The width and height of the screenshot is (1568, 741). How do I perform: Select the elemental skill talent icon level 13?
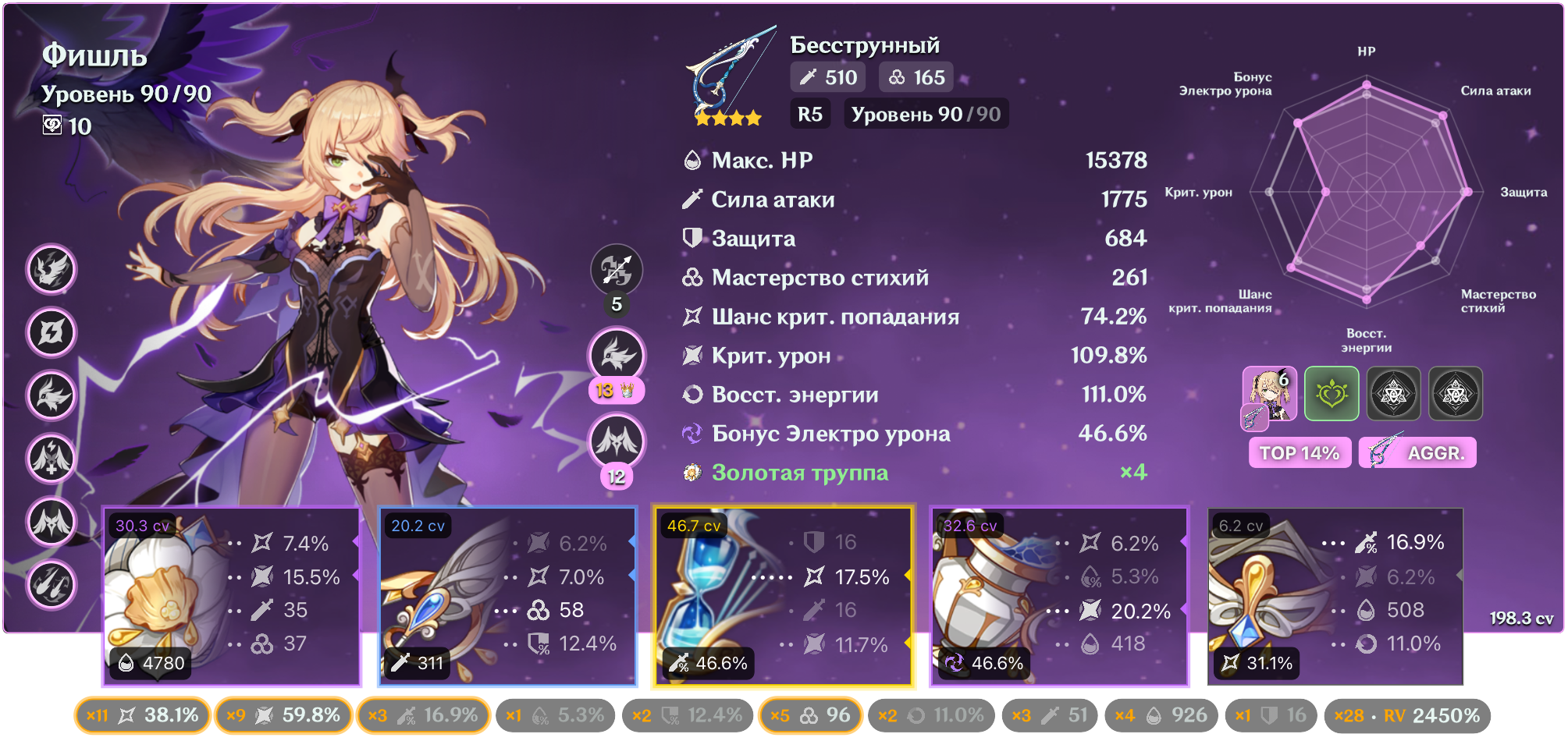617,355
